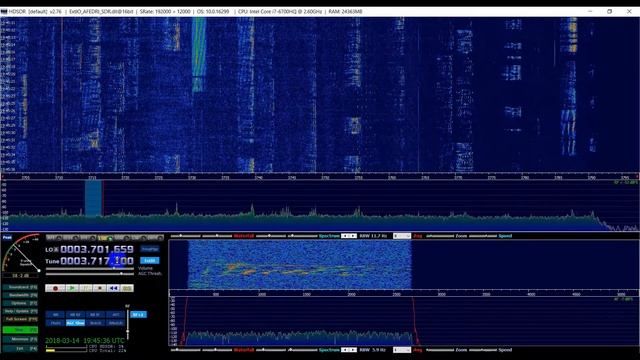Adjust the upper Zoom slider
Viewport: 640px width, 360px height.
click(440, 236)
